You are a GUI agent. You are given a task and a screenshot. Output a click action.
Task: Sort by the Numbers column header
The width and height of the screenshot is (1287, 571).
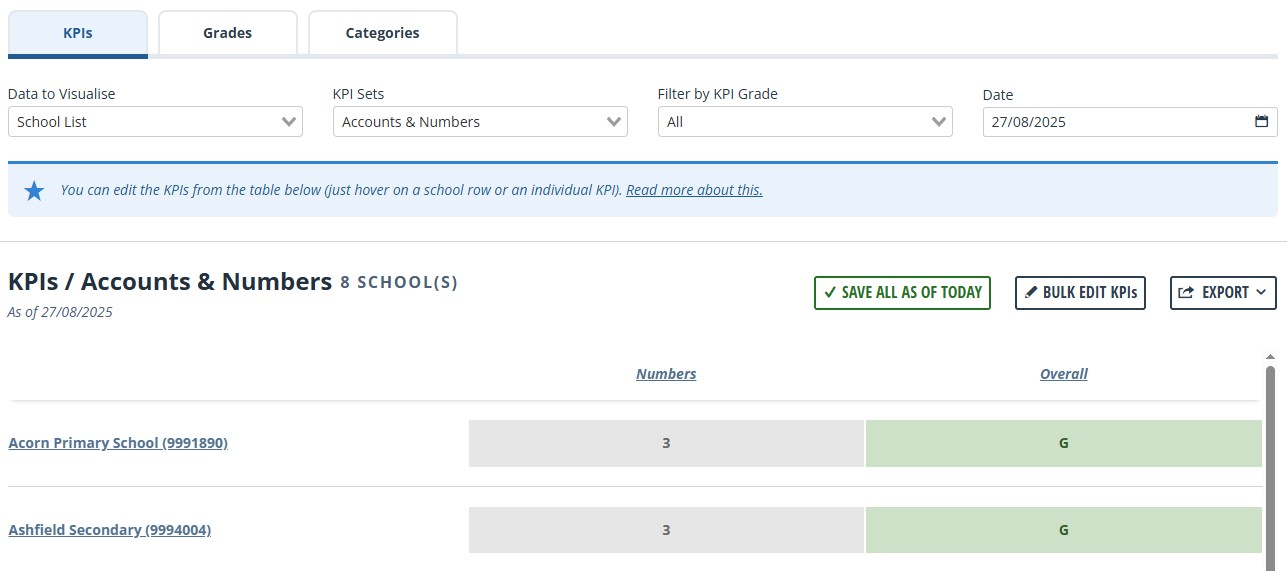tap(666, 374)
